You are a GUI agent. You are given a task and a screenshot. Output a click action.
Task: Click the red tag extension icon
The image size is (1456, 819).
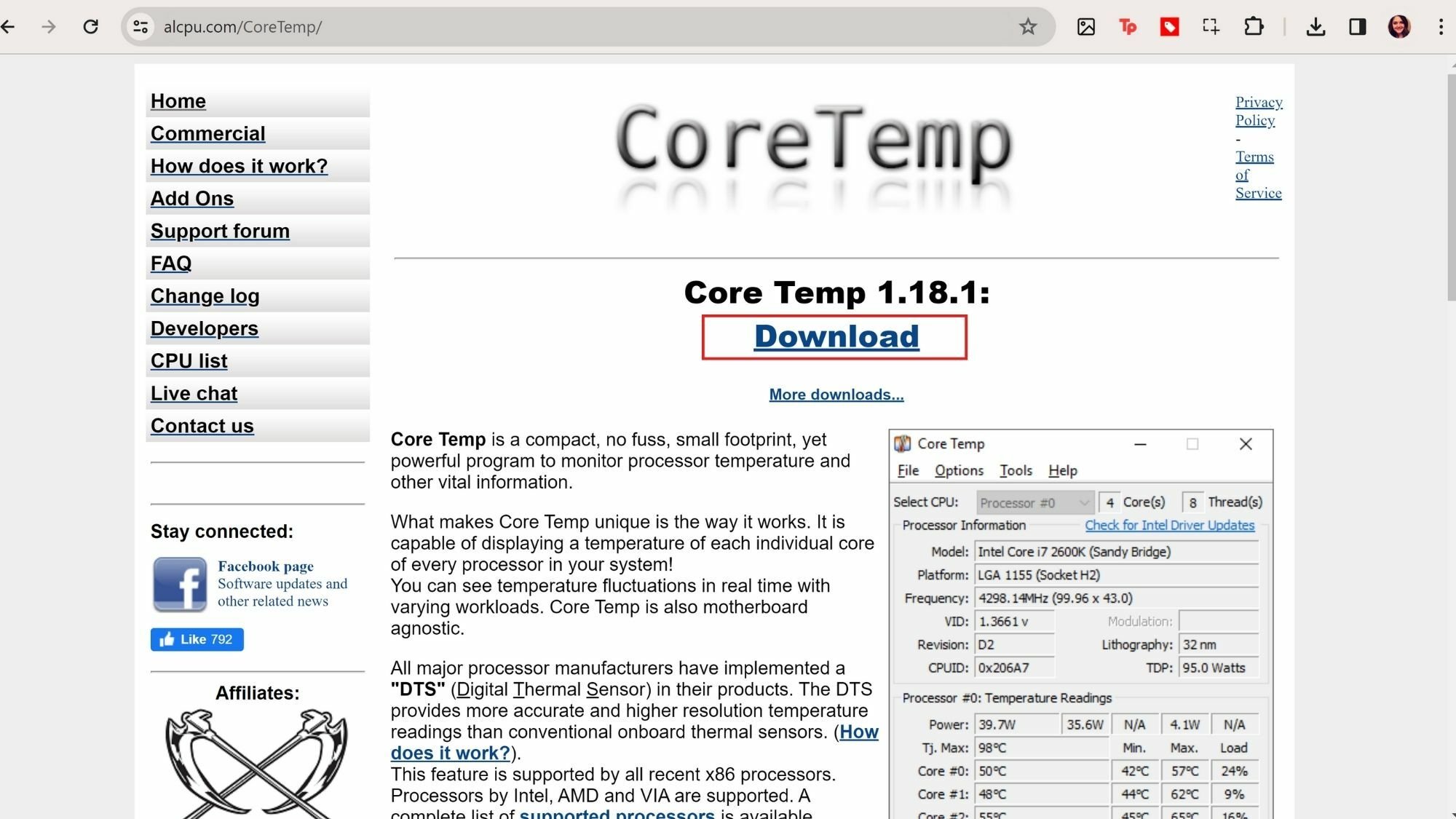(x=1169, y=27)
